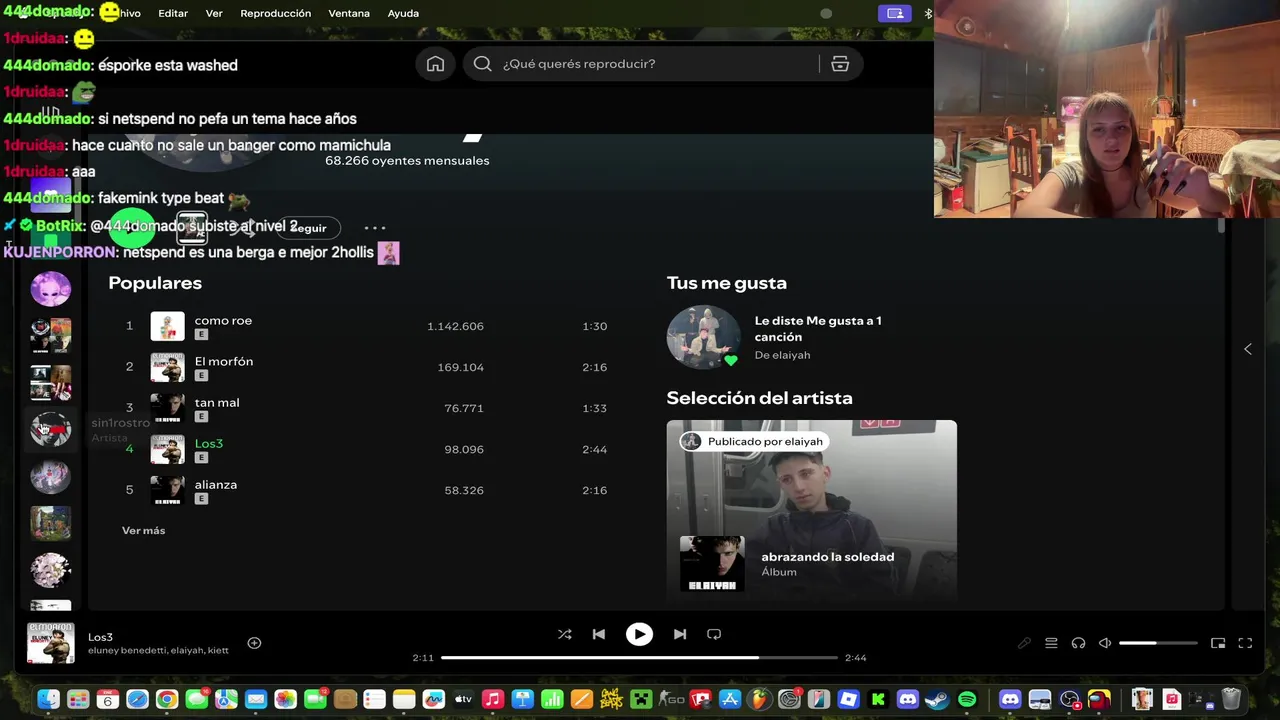Open Spotify from the Dock
This screenshot has width=1280, height=720.
point(967,699)
